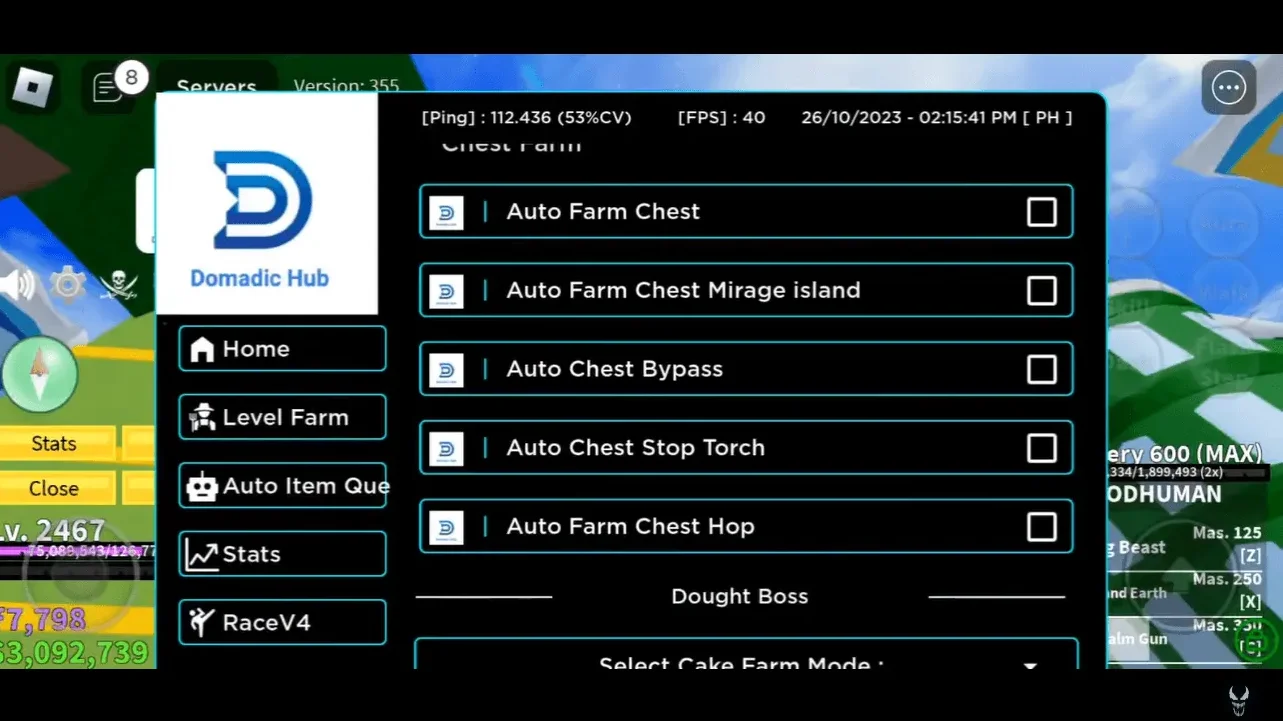
Task: Mute the game with the speaker icon
Action: coord(17,285)
